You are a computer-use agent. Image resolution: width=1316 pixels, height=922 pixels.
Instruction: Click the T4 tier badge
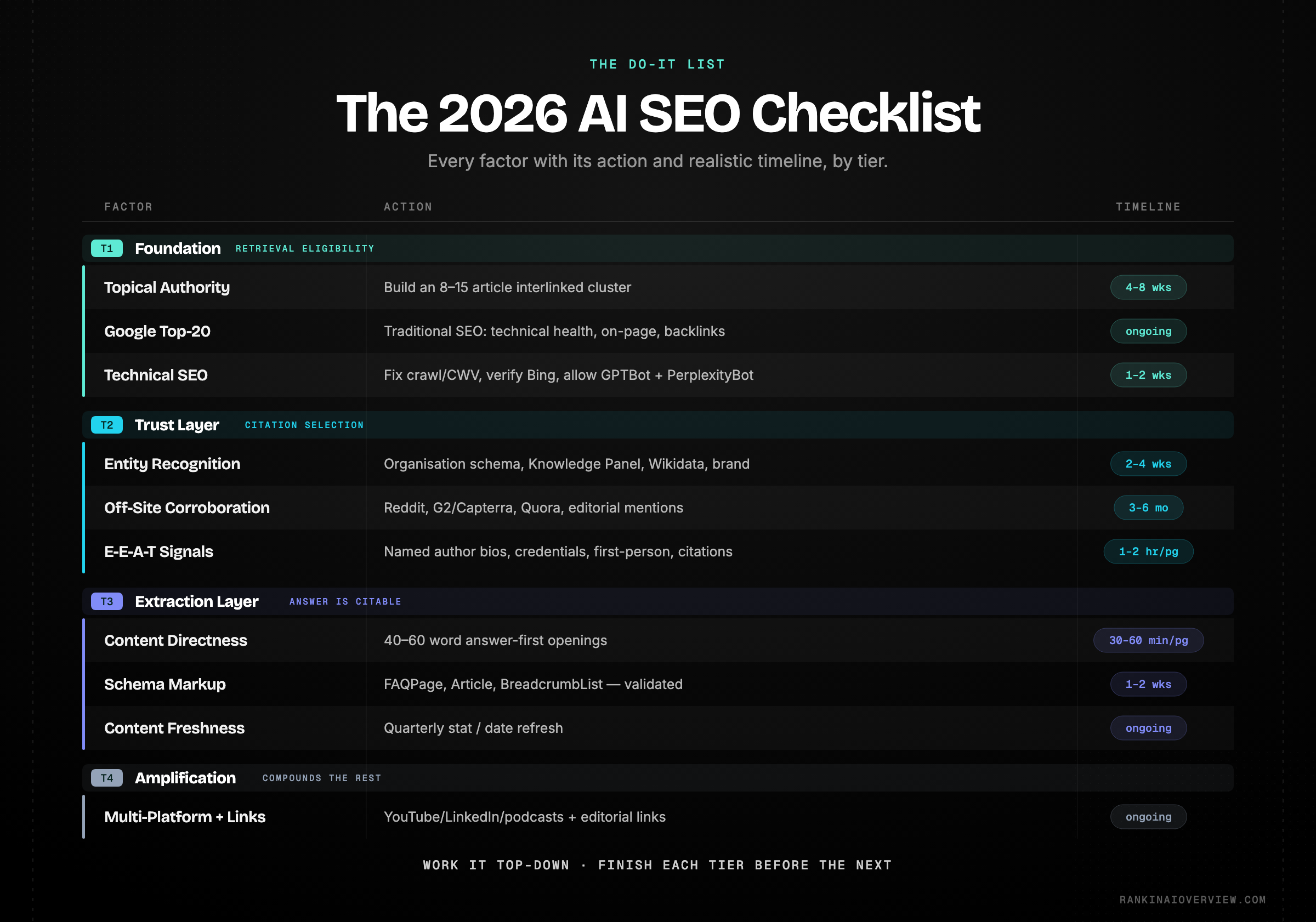click(106, 778)
